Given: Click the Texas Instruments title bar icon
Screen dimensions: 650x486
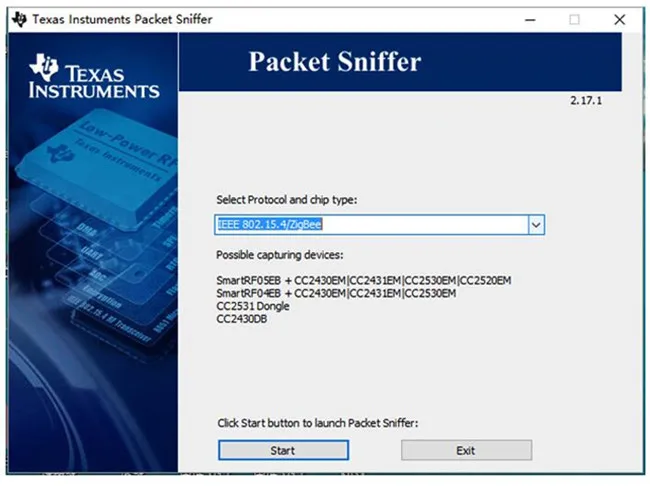Looking at the screenshot, I should click(19, 19).
